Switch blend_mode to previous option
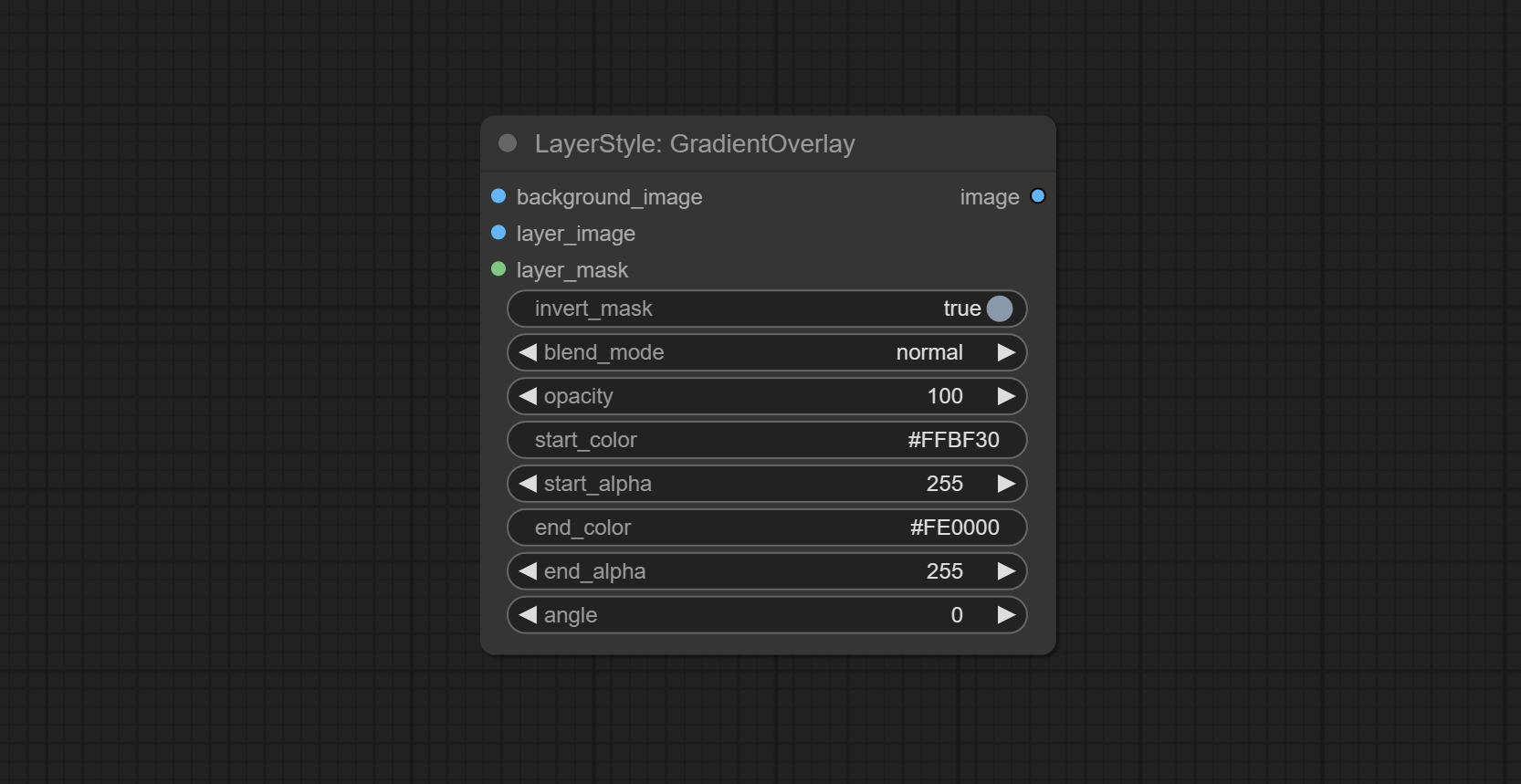The width and height of the screenshot is (1521, 784). click(528, 352)
